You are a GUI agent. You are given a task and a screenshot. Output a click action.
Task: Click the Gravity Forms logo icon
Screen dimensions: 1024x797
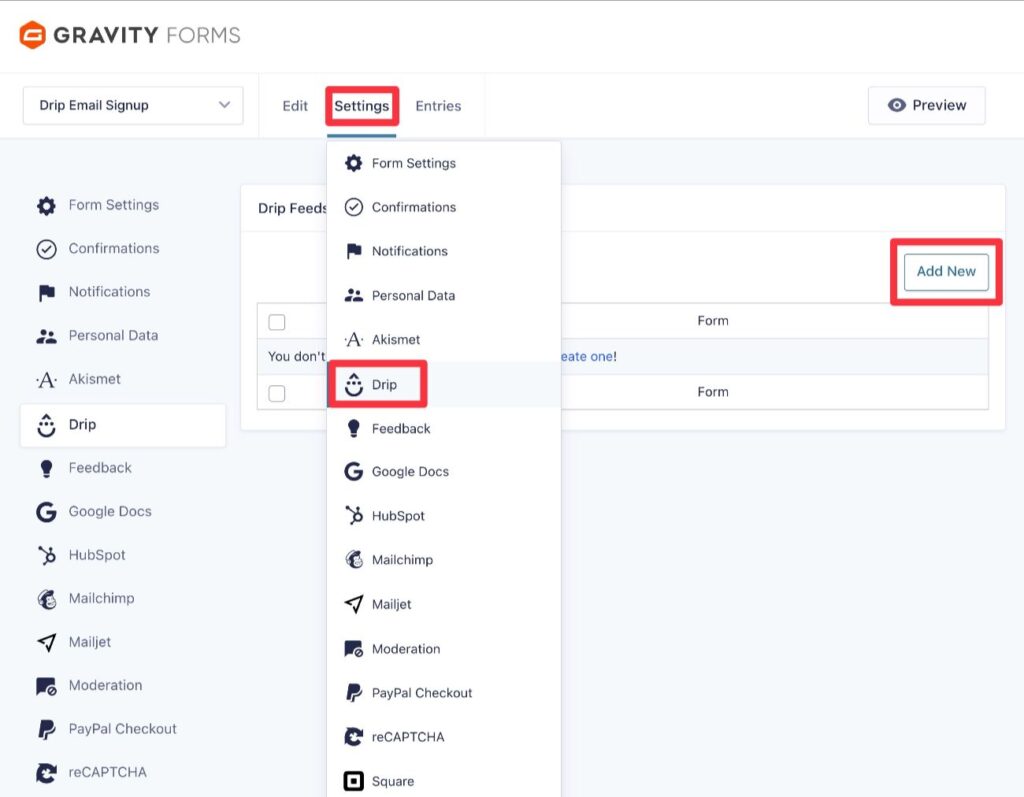(x=32, y=35)
